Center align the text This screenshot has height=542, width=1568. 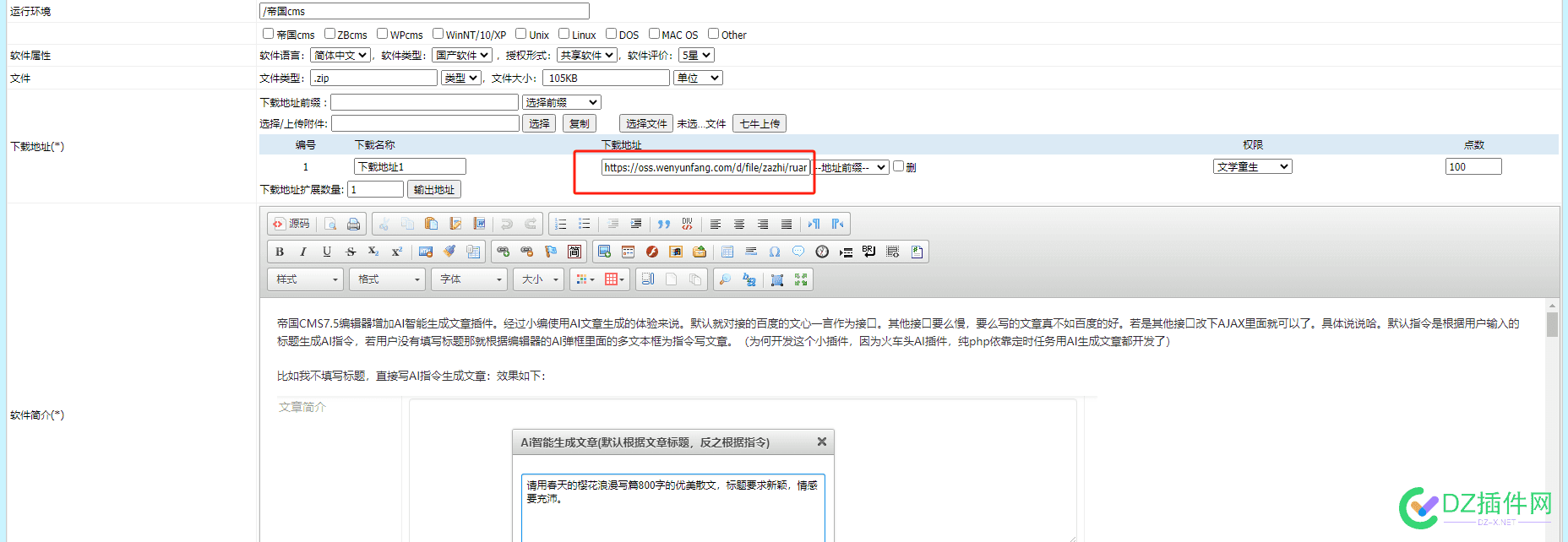coord(739,224)
